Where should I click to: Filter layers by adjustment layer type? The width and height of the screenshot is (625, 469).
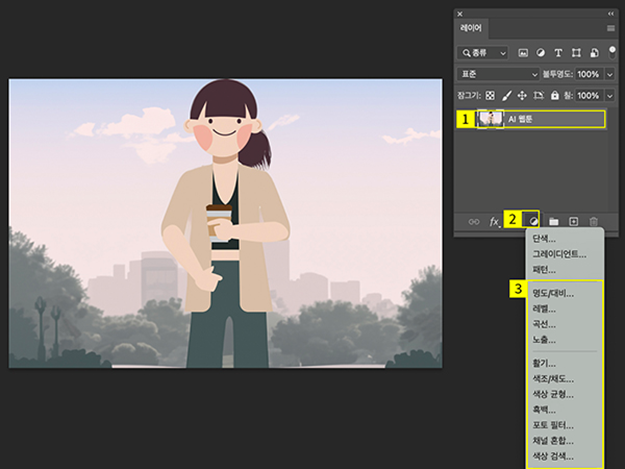[540, 53]
